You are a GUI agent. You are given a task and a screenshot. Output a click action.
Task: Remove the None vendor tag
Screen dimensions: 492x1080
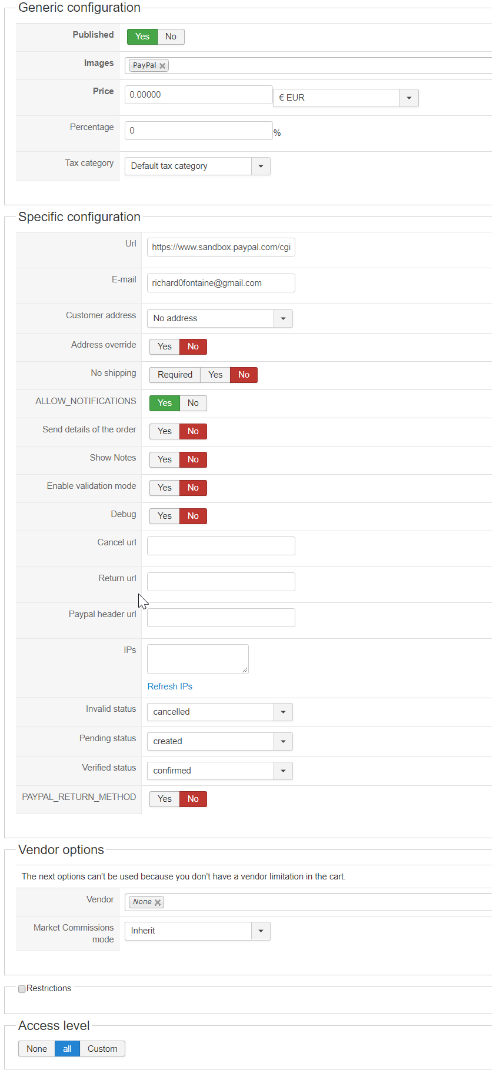pos(158,902)
